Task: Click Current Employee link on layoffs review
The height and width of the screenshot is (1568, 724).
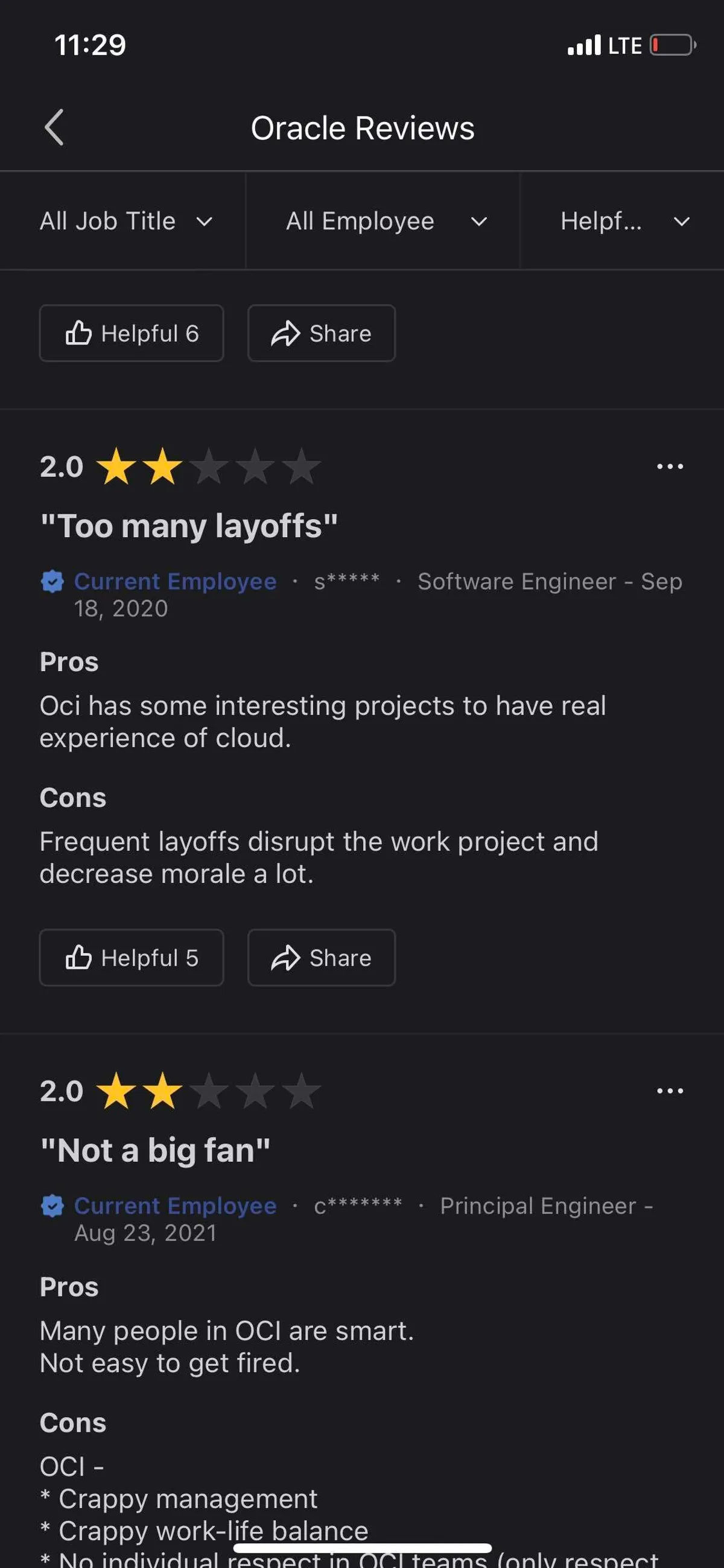Action: pyautogui.click(x=175, y=581)
